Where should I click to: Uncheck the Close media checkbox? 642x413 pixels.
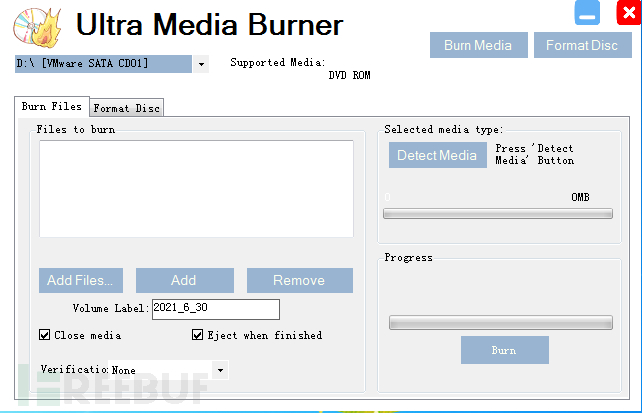(45, 335)
